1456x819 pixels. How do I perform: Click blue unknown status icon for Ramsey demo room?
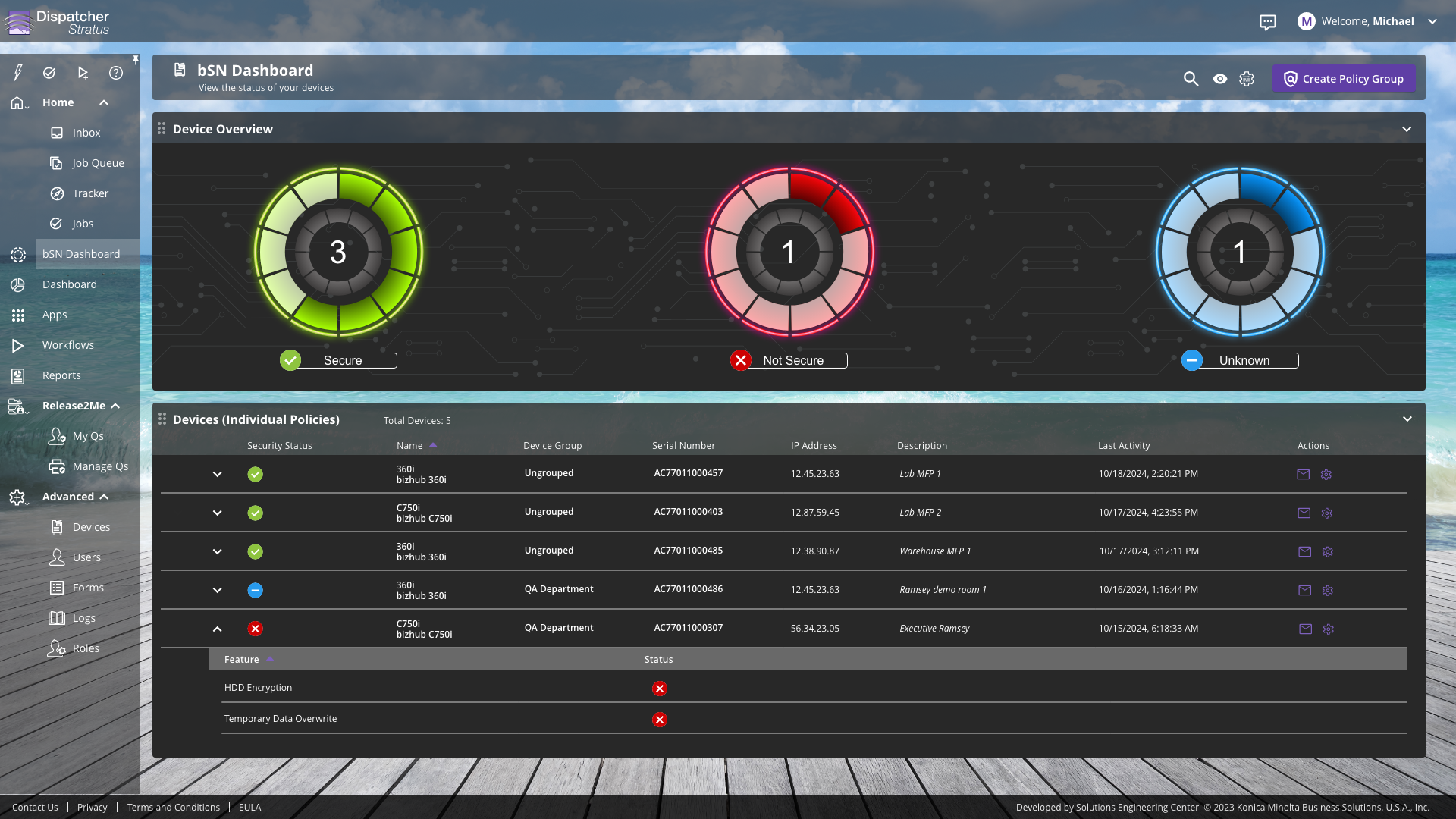(x=256, y=590)
